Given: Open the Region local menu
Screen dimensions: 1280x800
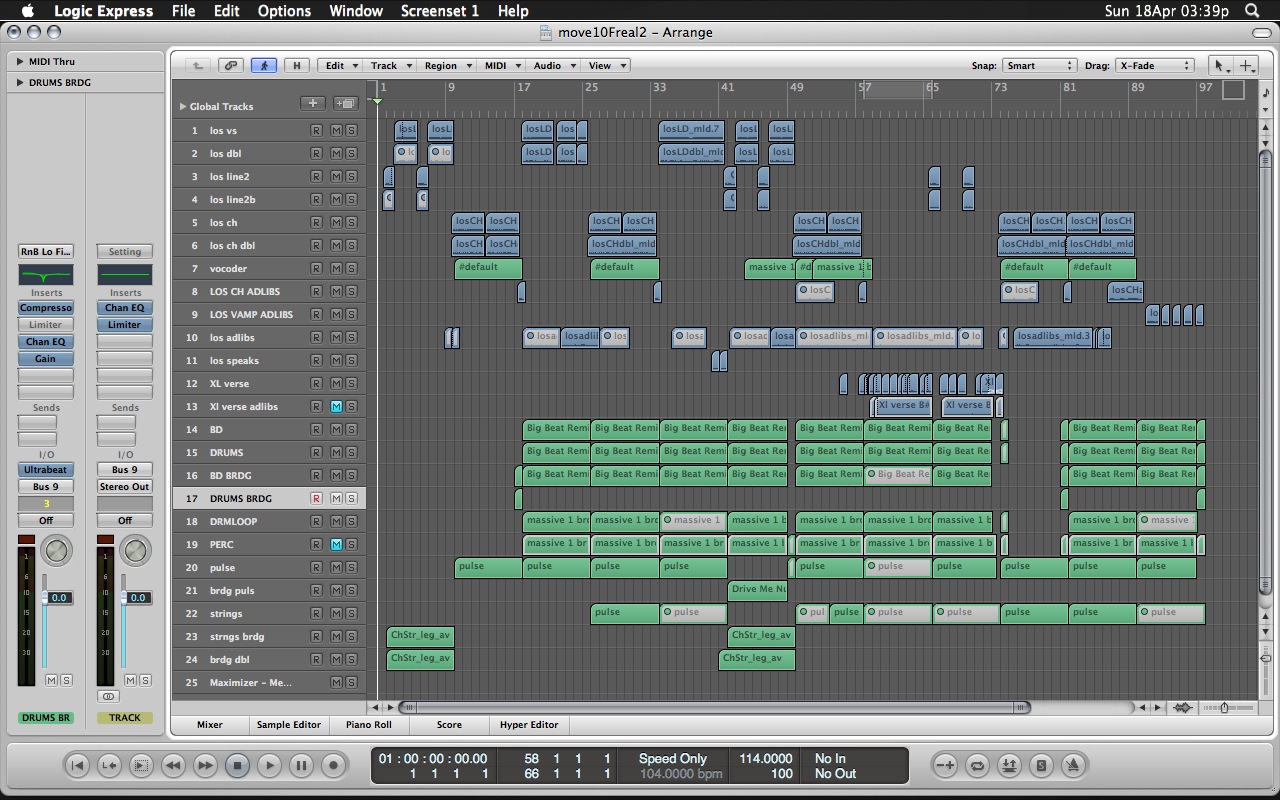Looking at the screenshot, I should [445, 66].
